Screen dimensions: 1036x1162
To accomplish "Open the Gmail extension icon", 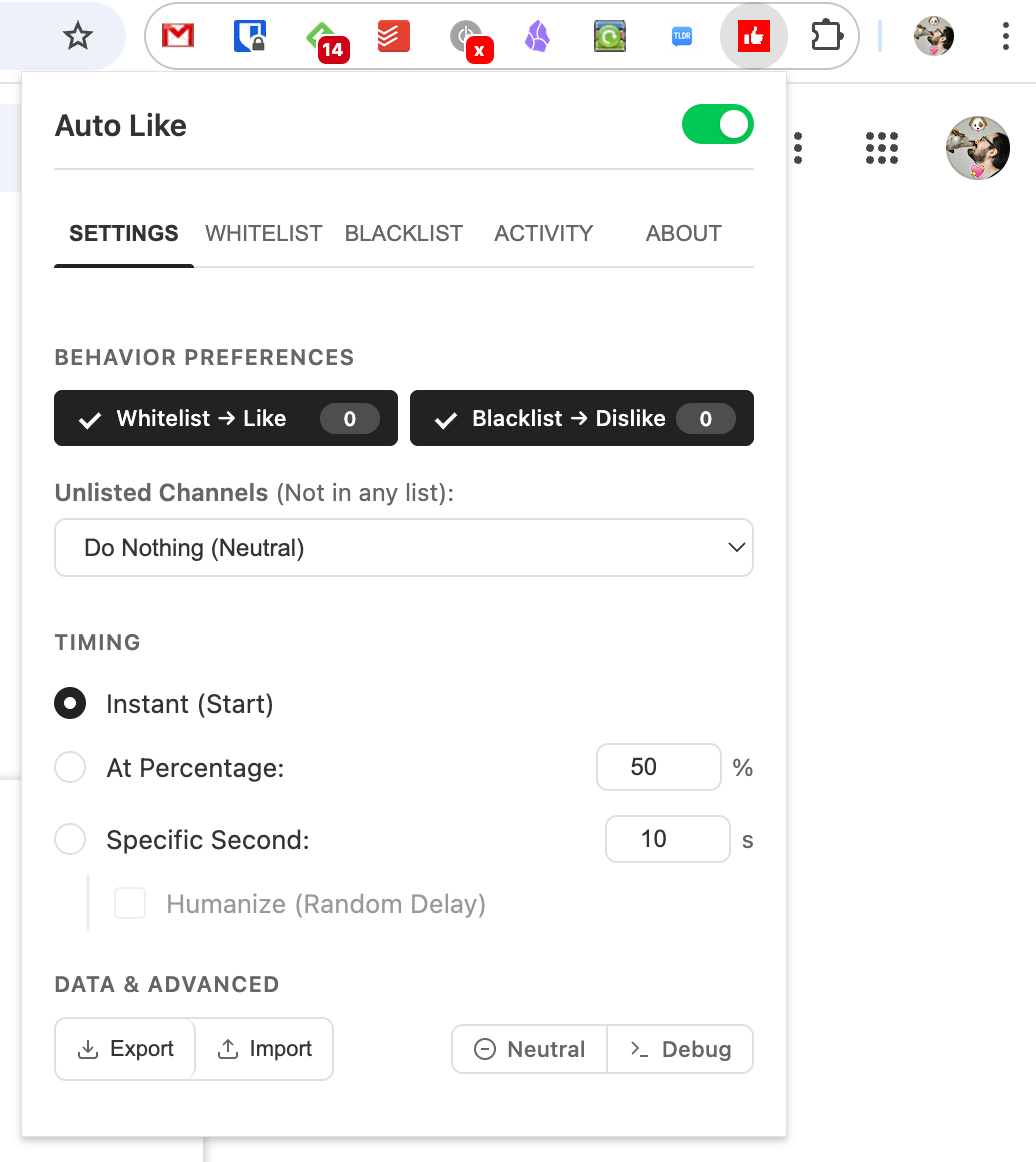I will (x=178, y=36).
